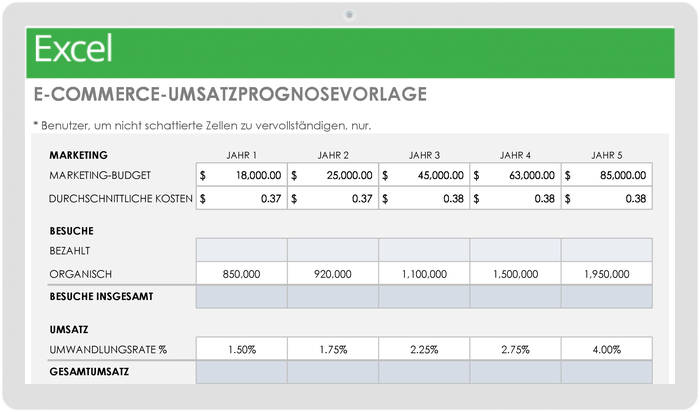
Task: Click the UMSATZ section heading
Action: 69,329
